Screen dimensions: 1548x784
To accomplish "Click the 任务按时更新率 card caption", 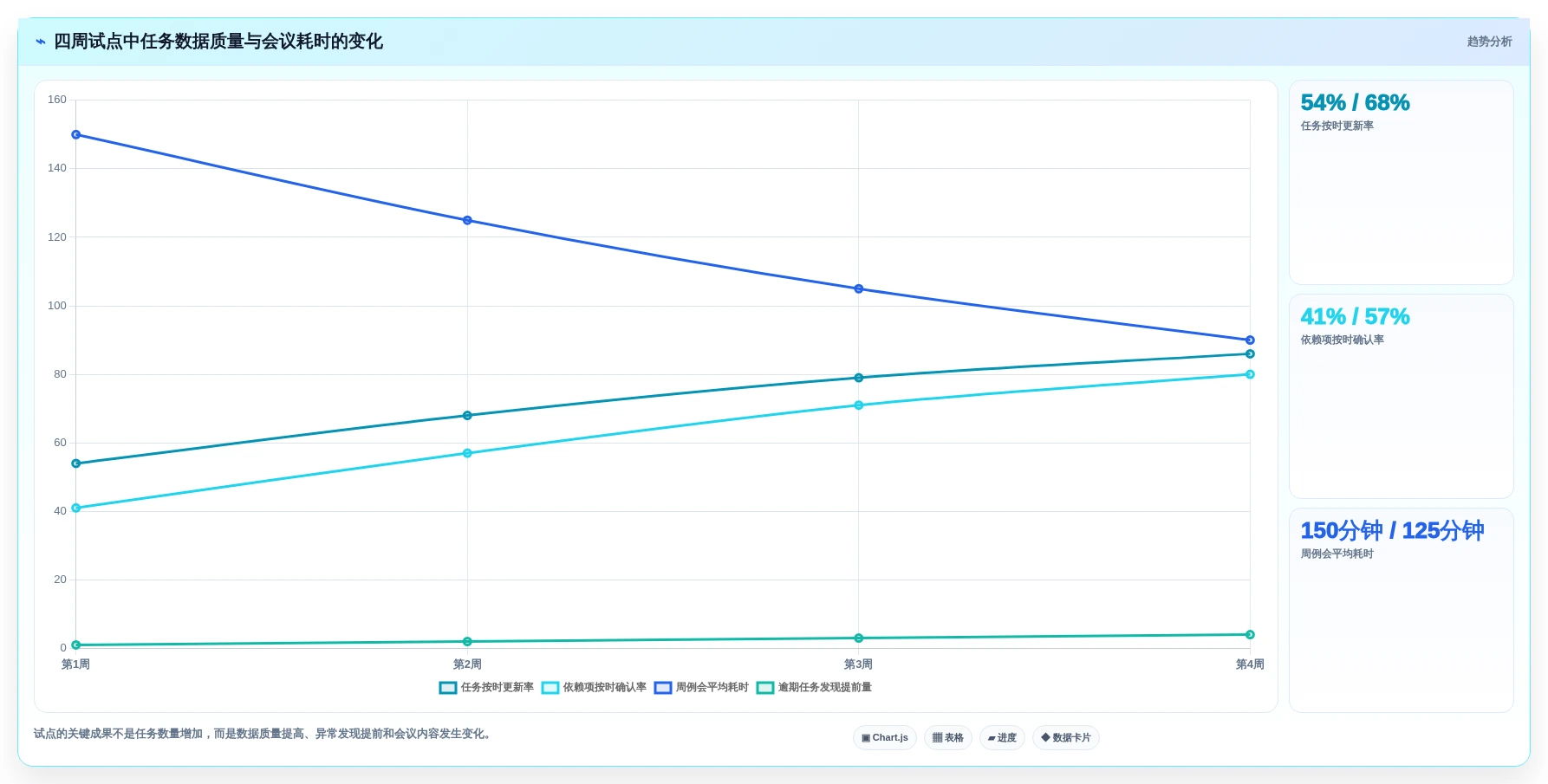I will coord(1337,126).
